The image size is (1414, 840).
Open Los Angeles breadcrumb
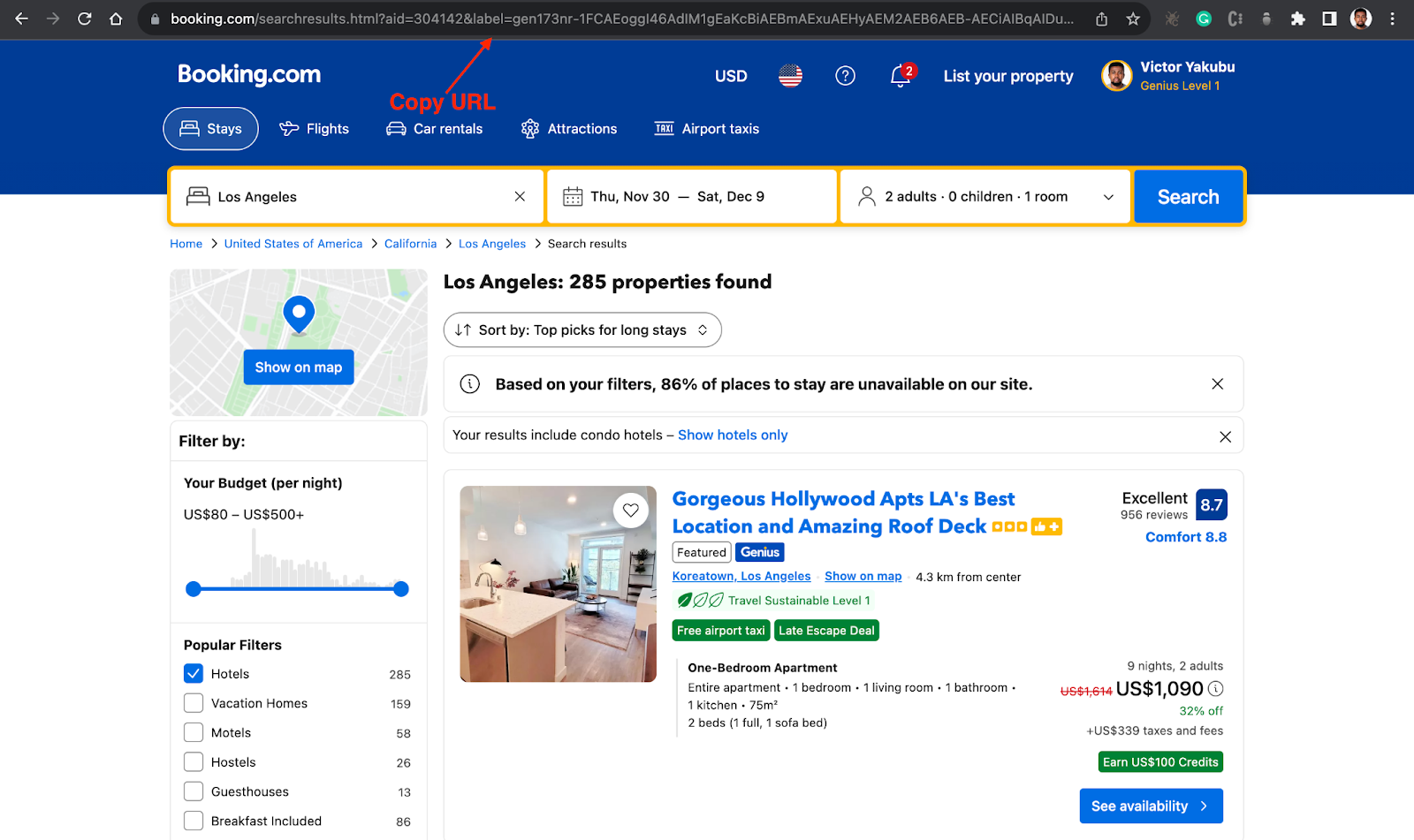click(x=492, y=244)
